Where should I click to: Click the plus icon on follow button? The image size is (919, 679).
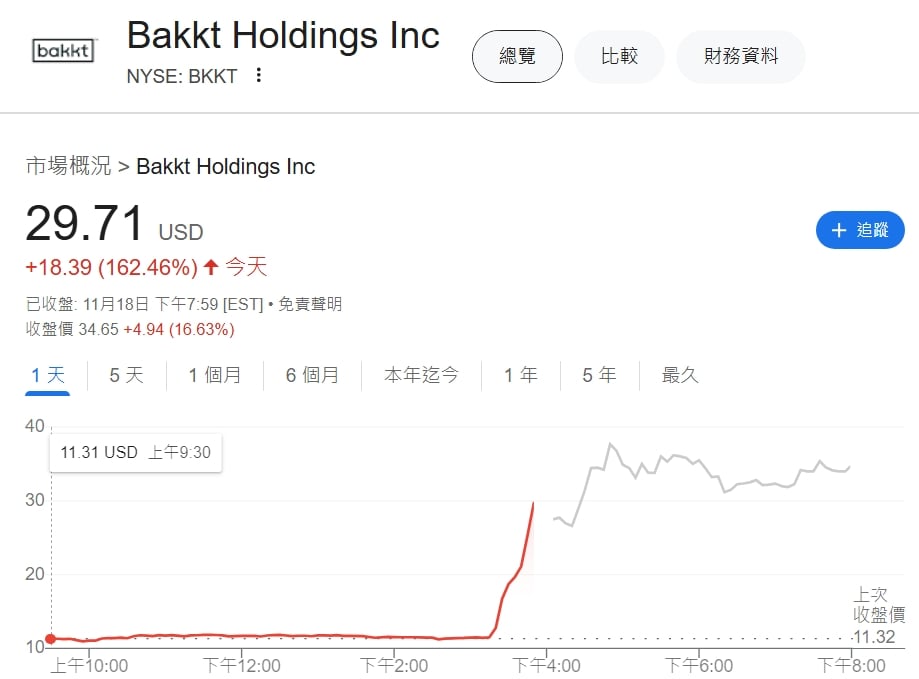coord(838,230)
